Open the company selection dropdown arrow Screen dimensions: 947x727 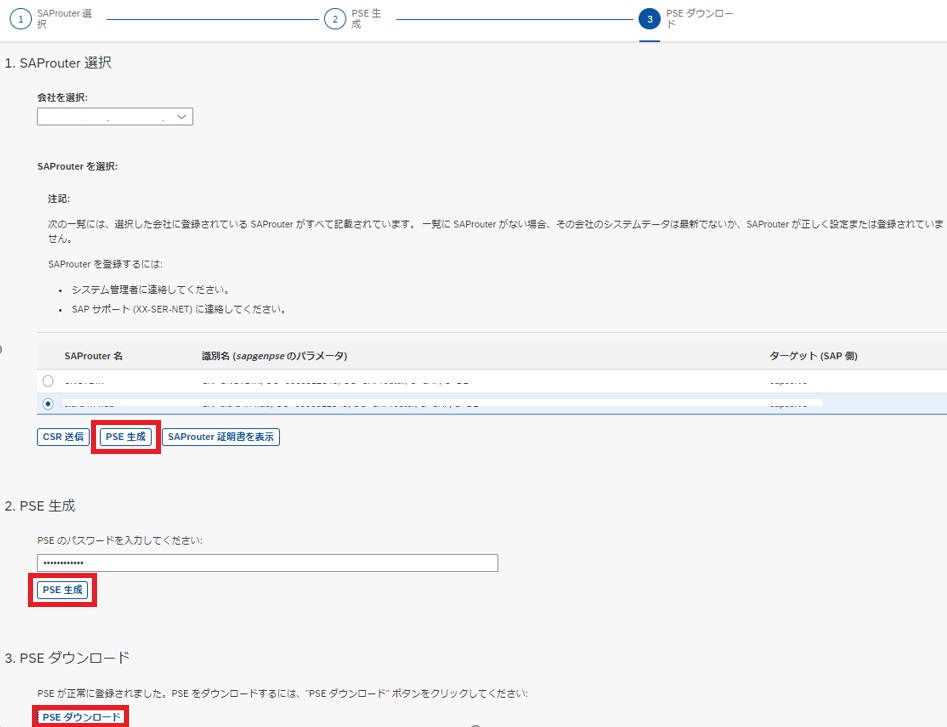pos(181,117)
